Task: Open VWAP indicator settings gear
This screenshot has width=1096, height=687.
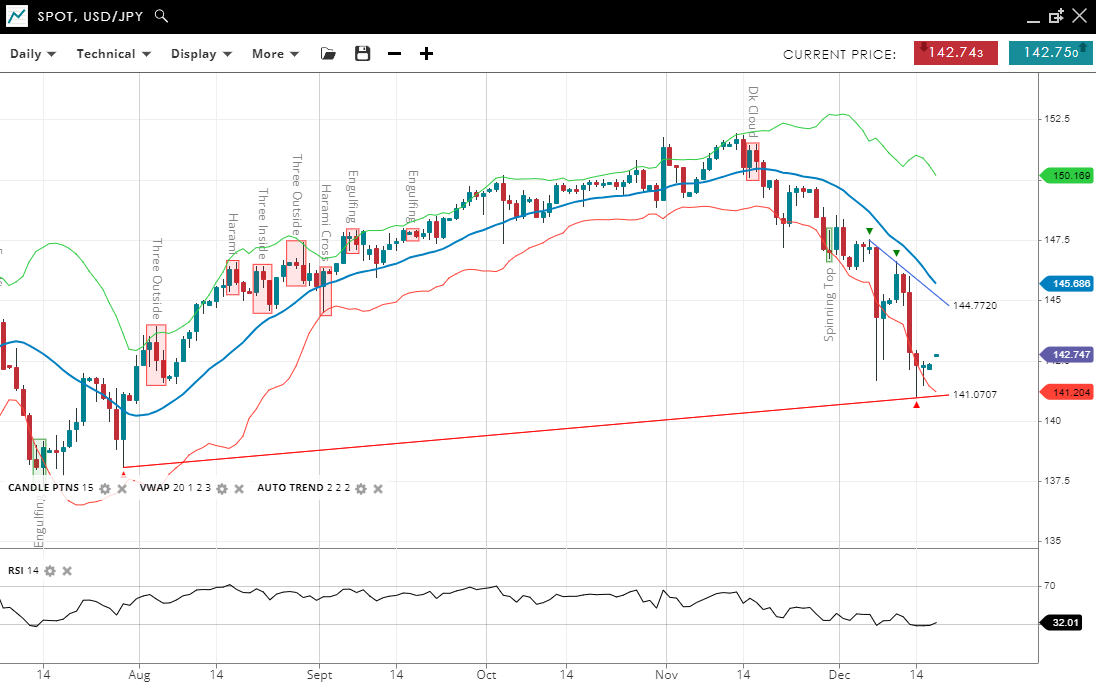Action: [222, 489]
